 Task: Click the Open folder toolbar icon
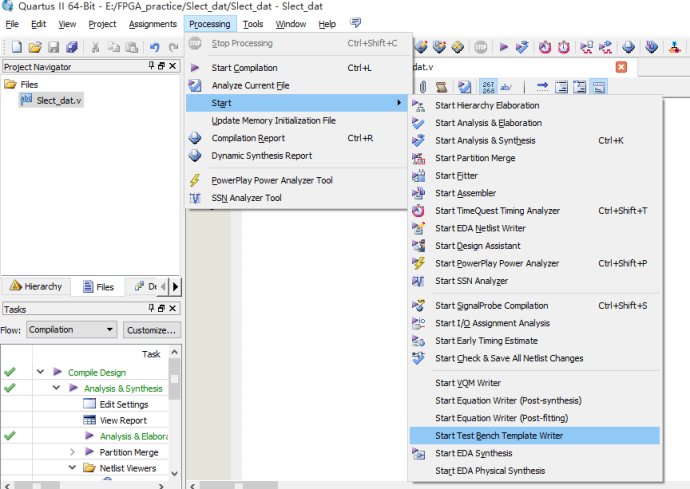[x=35, y=47]
